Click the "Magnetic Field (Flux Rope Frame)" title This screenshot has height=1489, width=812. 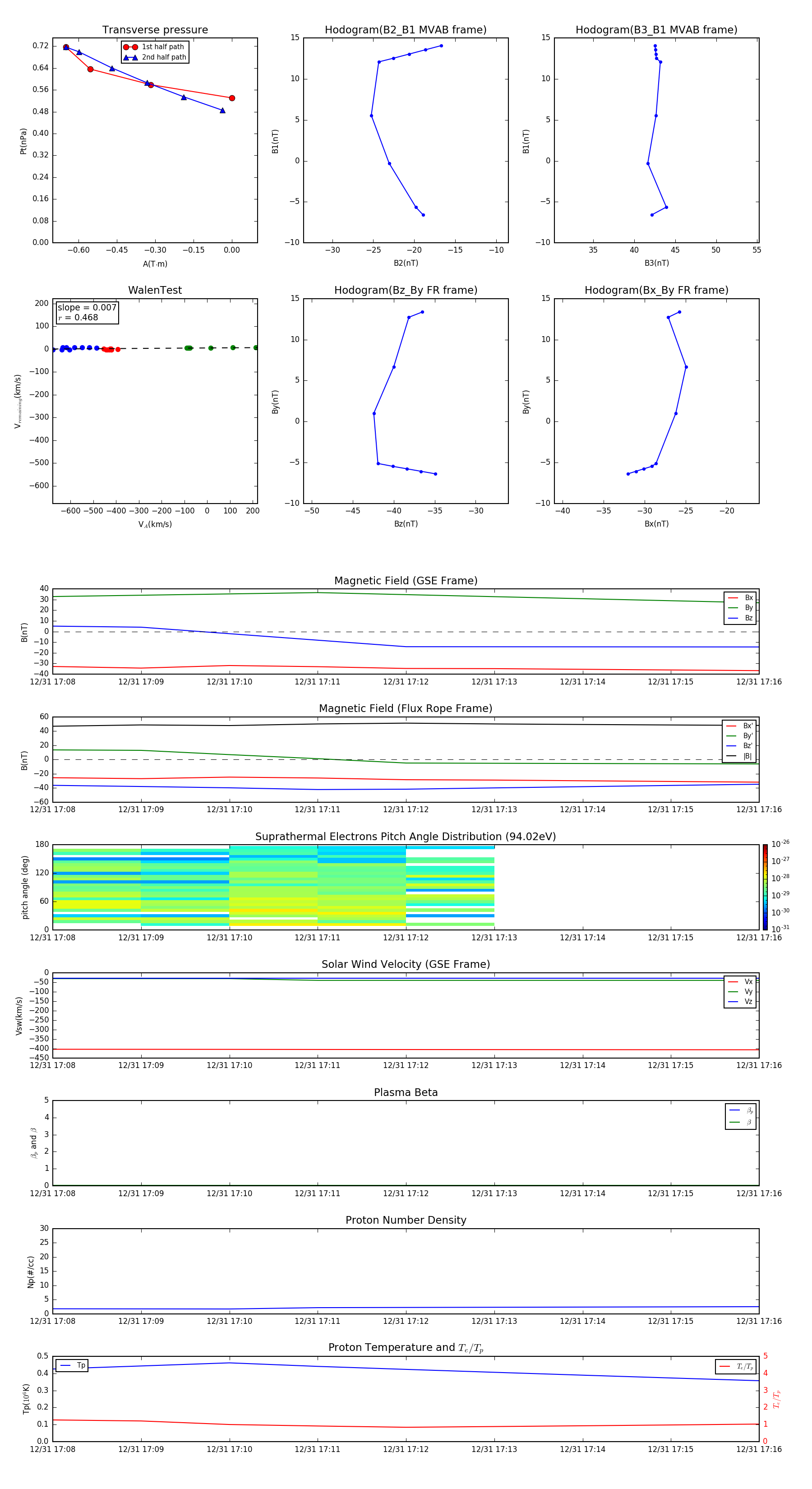click(x=405, y=709)
